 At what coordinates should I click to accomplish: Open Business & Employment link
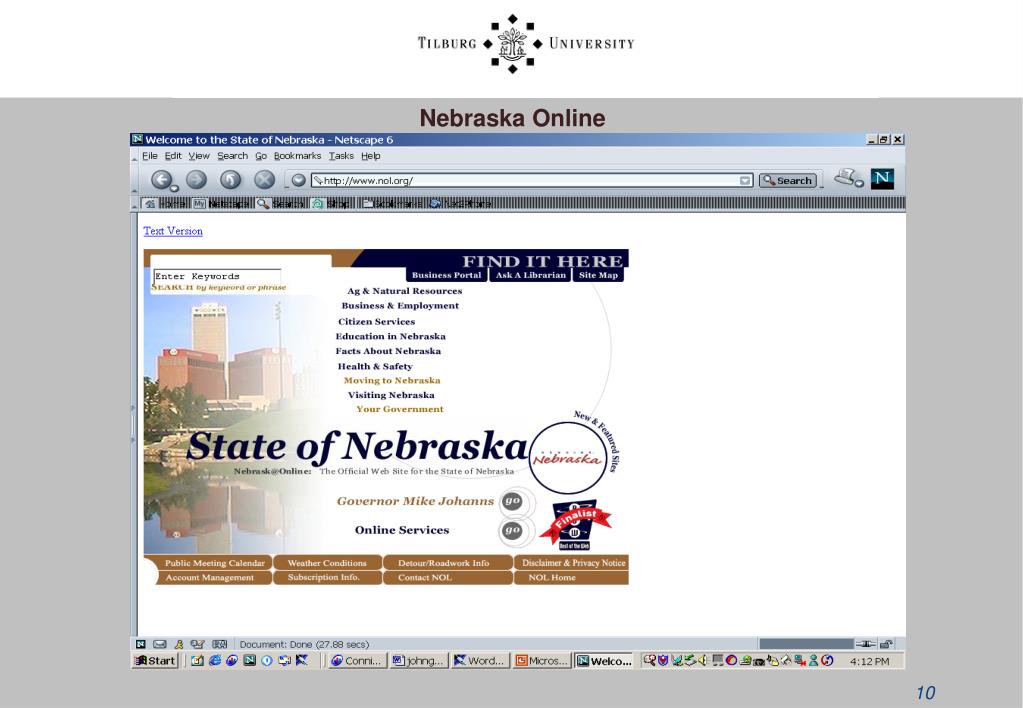[x=400, y=305]
